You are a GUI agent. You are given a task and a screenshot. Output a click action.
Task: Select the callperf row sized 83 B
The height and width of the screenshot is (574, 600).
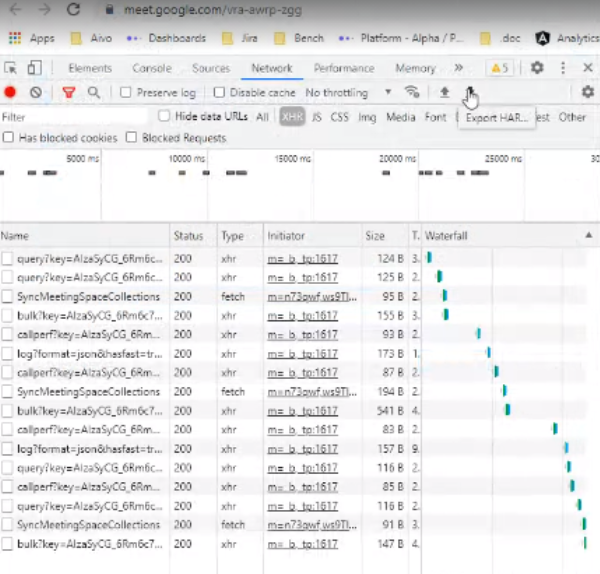tap(293, 430)
